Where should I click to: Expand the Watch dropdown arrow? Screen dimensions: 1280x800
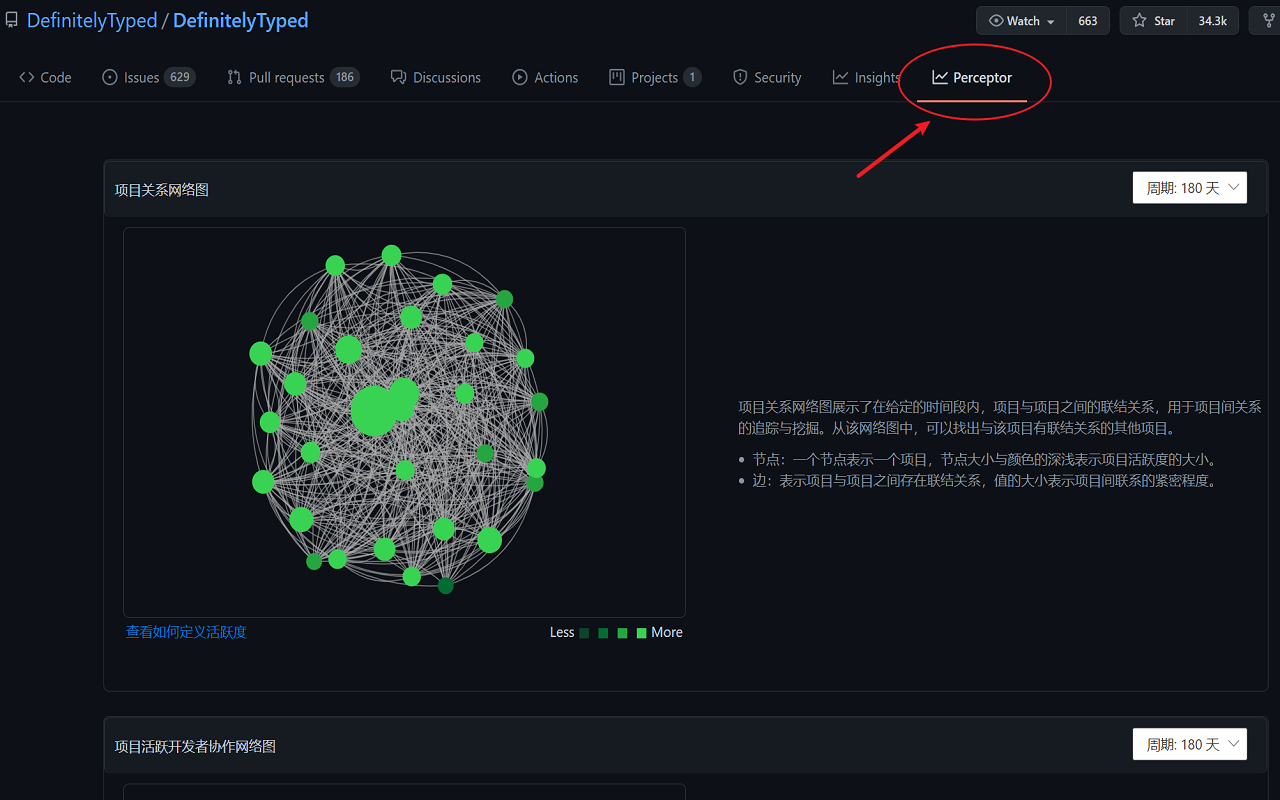(x=1051, y=22)
